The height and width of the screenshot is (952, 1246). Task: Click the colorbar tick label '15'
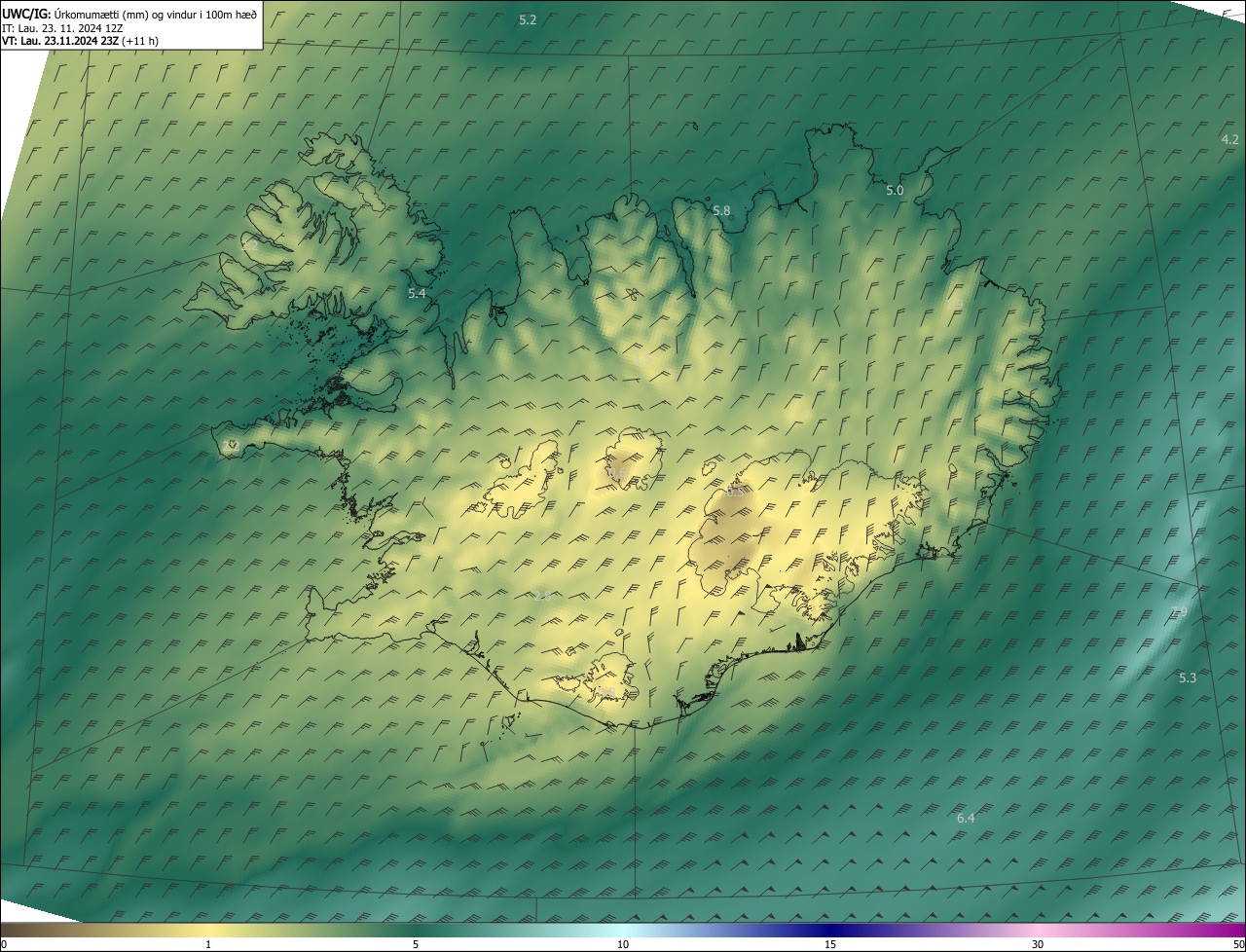tap(830, 944)
